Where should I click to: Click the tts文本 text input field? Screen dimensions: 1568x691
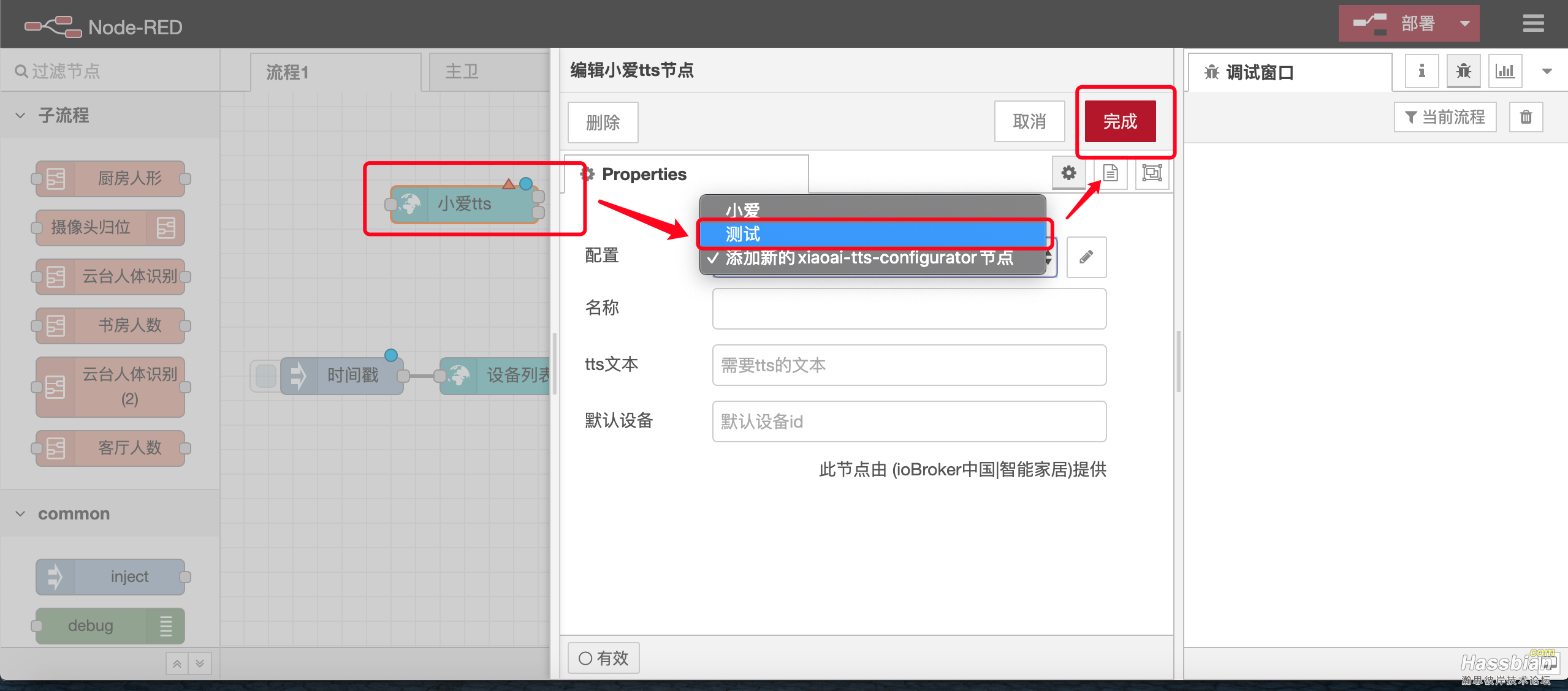click(909, 365)
